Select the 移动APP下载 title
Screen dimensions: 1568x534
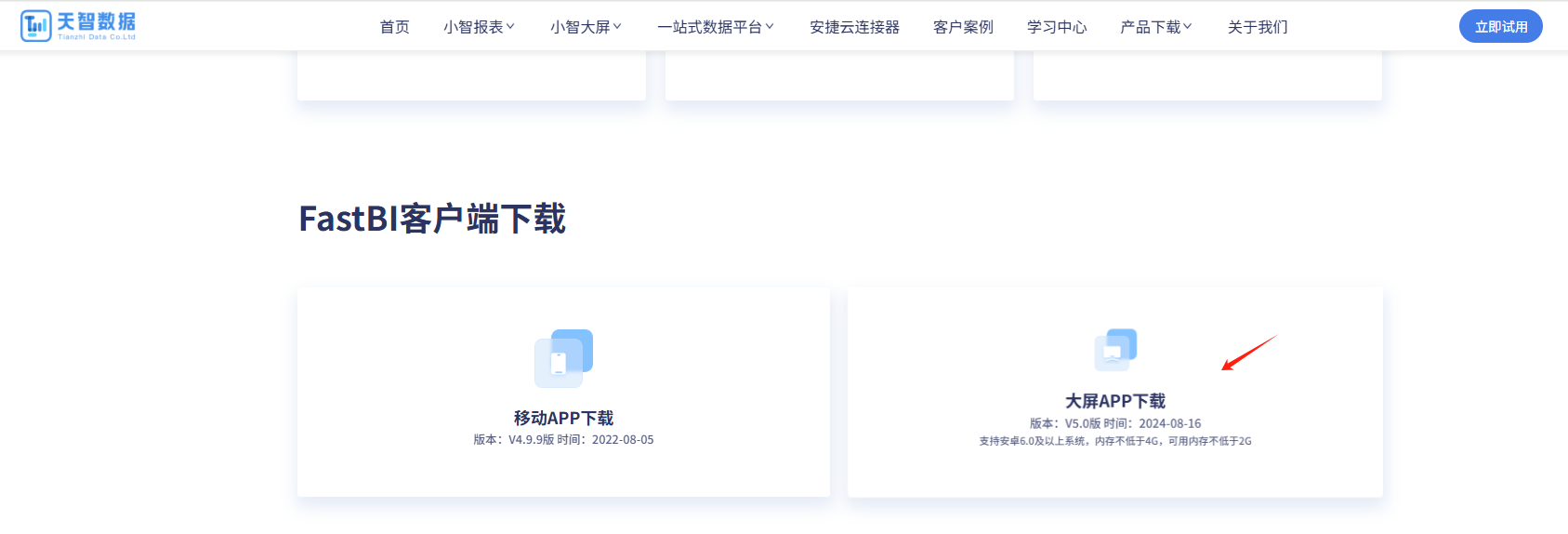[x=563, y=418]
